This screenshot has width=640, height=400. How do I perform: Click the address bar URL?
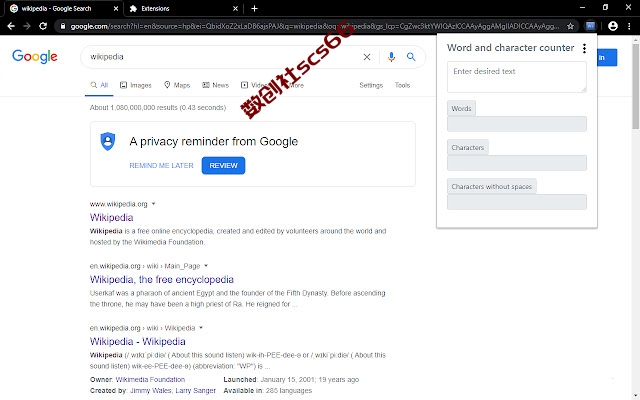click(x=314, y=26)
